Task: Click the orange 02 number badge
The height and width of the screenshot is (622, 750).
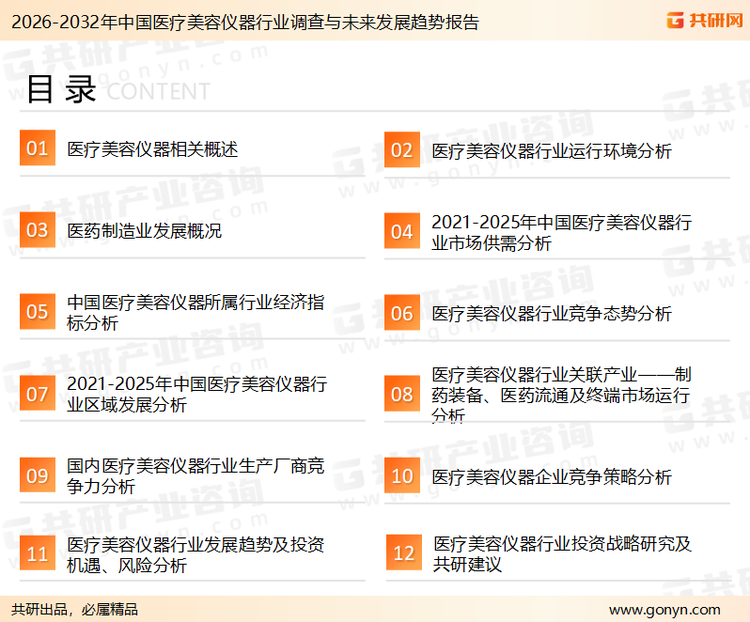Action: coord(402,150)
